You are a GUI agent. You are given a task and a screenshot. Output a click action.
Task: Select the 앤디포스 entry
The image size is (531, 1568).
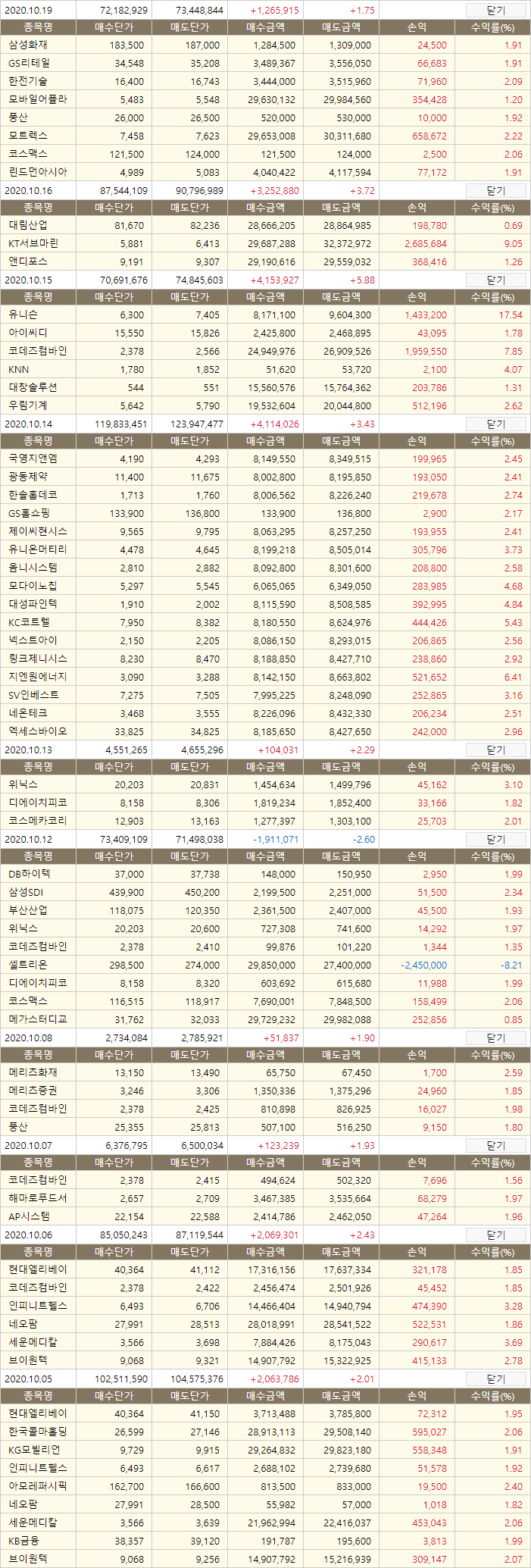27,262
